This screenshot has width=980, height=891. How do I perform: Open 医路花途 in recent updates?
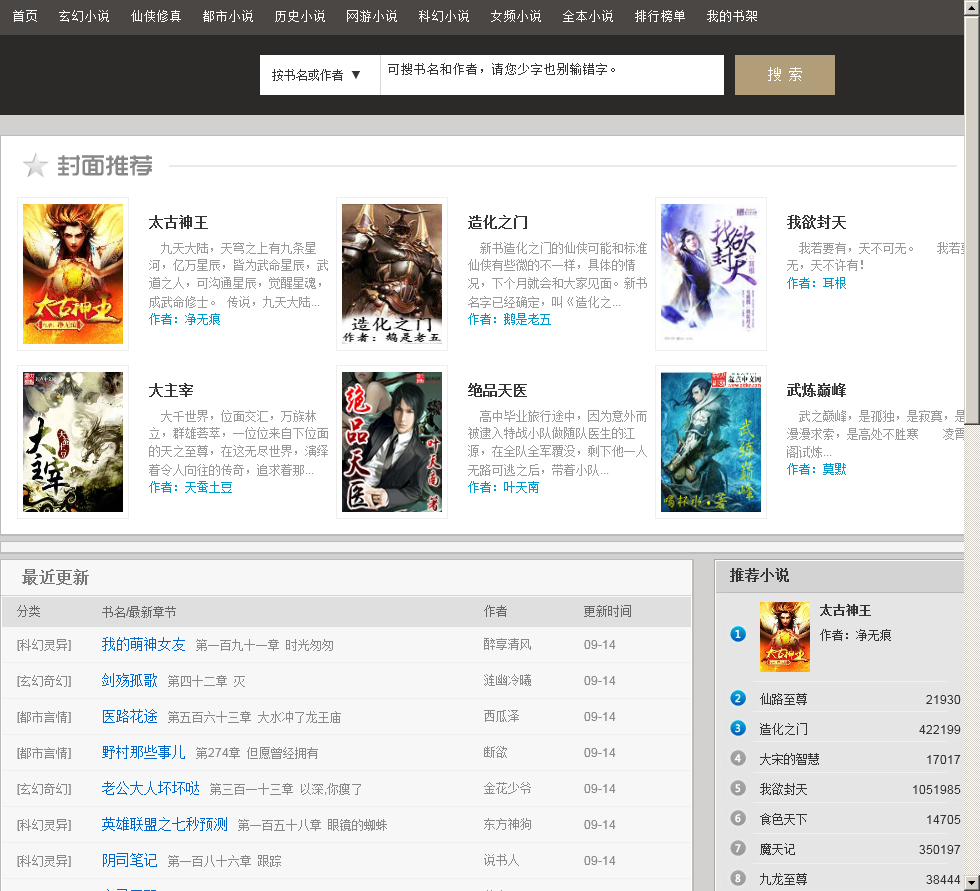pos(129,717)
